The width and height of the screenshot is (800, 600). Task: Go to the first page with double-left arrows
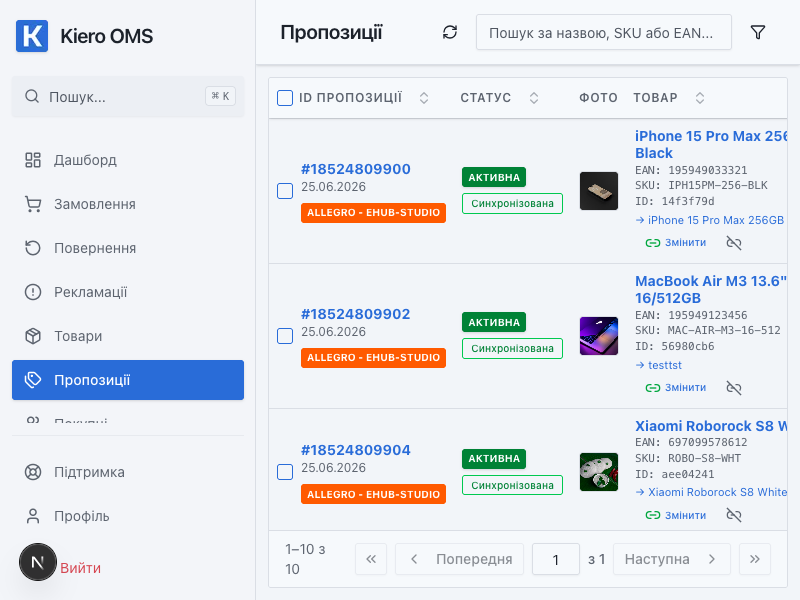click(x=371, y=559)
